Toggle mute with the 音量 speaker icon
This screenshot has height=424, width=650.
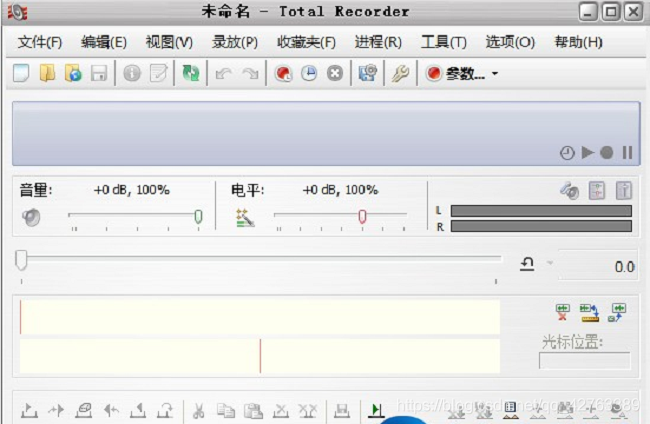[x=31, y=217]
